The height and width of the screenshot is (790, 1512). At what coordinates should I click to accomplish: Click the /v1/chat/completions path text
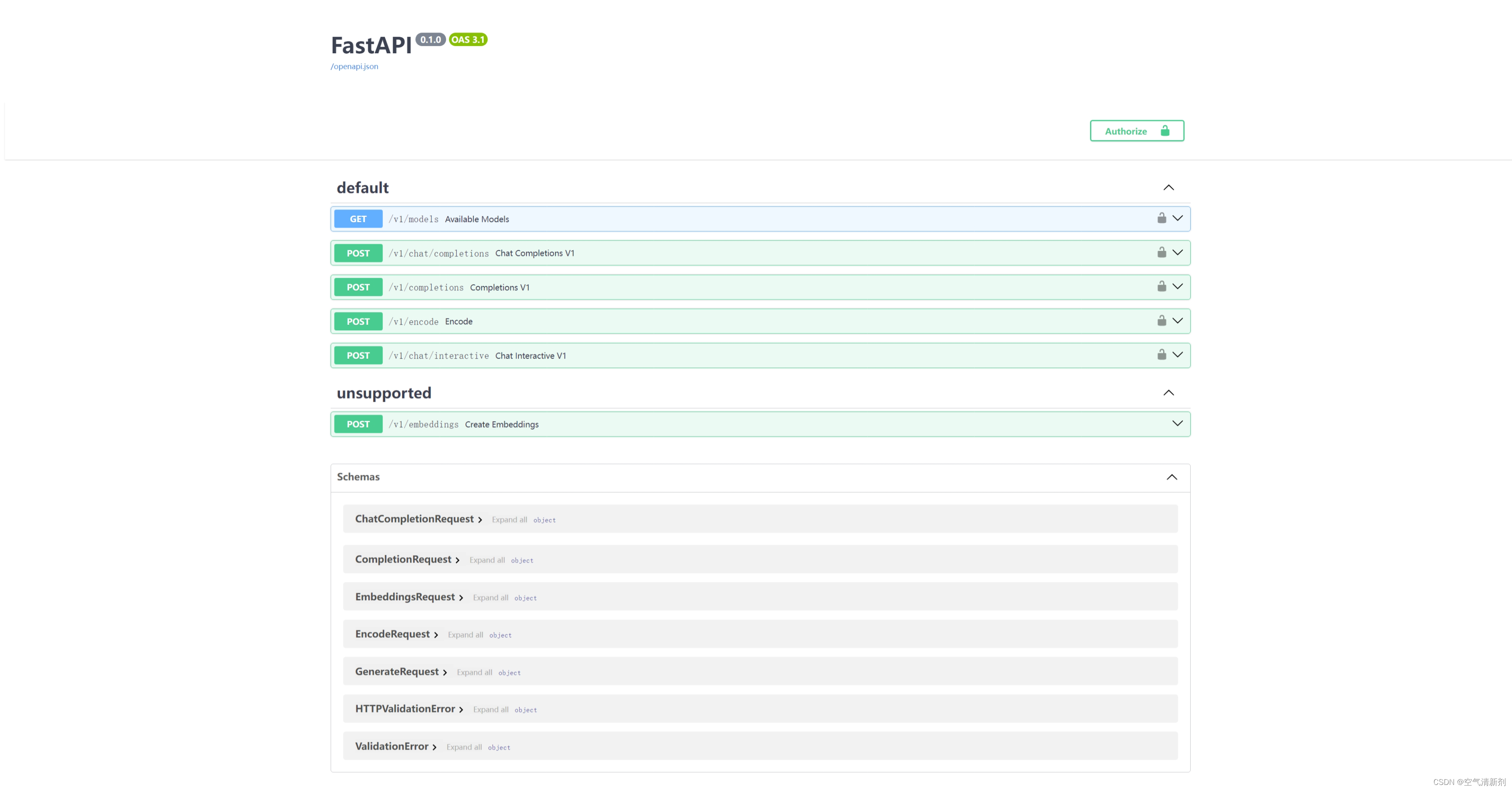438,253
